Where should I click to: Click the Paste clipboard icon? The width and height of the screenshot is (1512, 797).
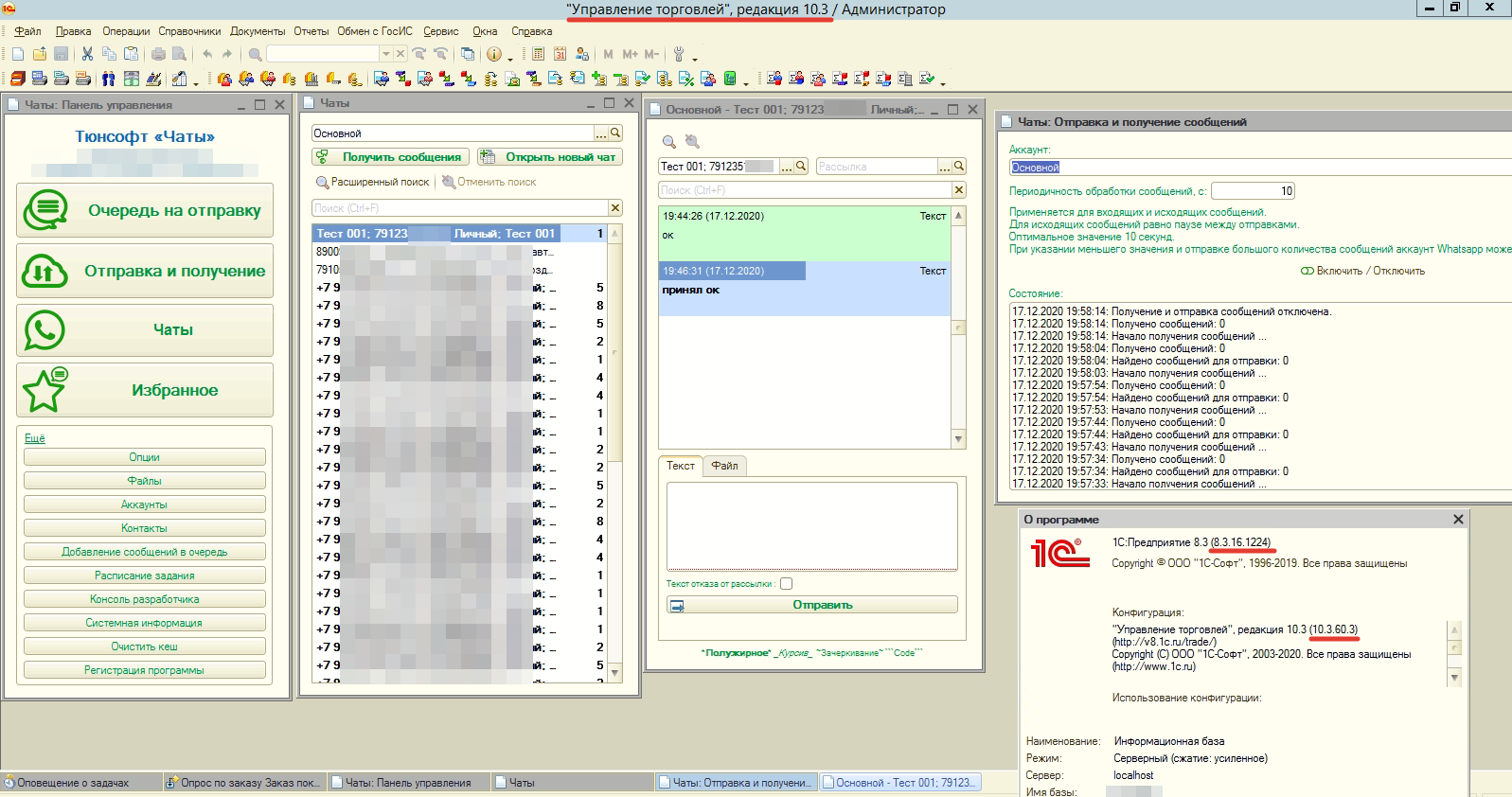coord(132,54)
